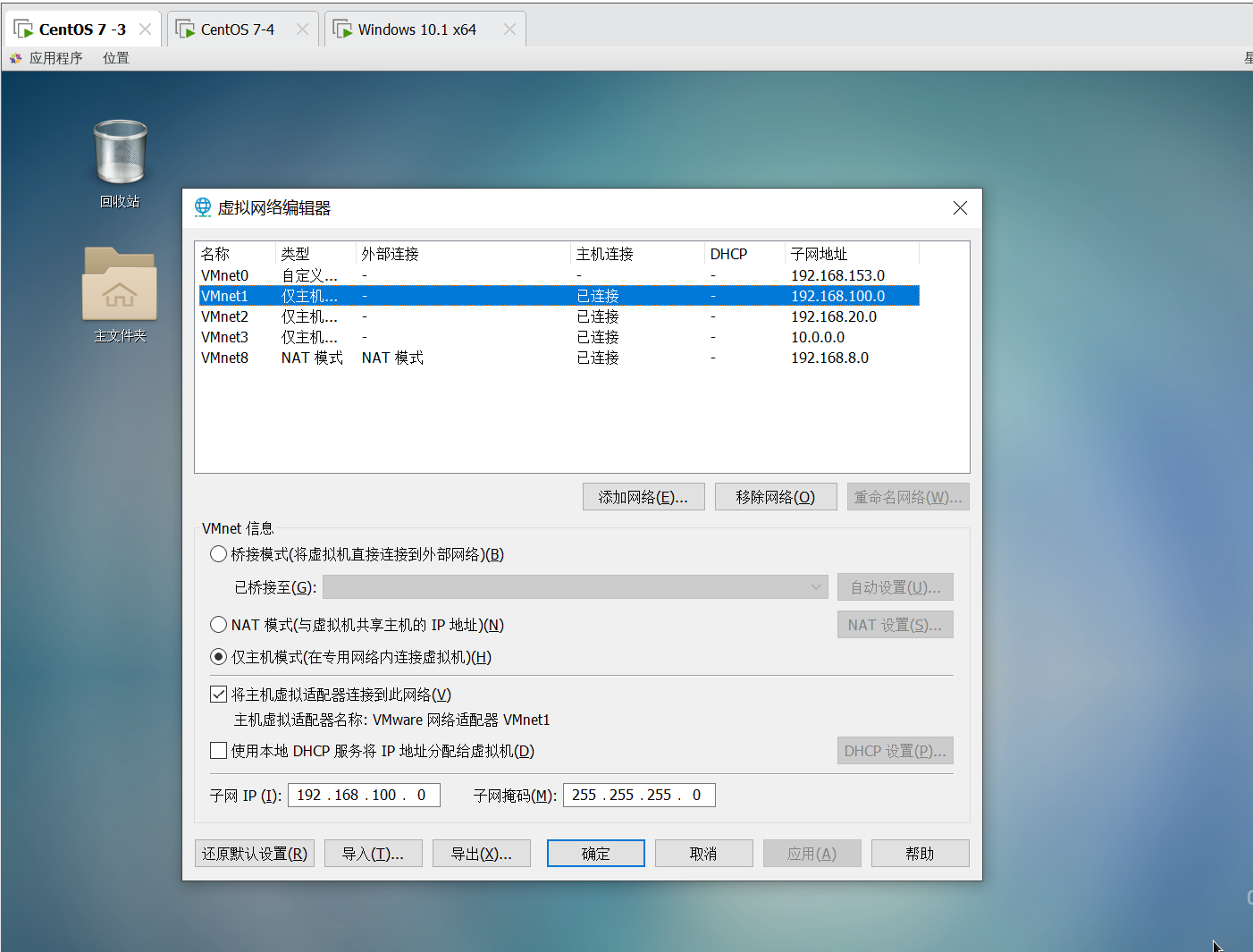Click the 帮助 button
The height and width of the screenshot is (952, 1253).
[x=921, y=854]
